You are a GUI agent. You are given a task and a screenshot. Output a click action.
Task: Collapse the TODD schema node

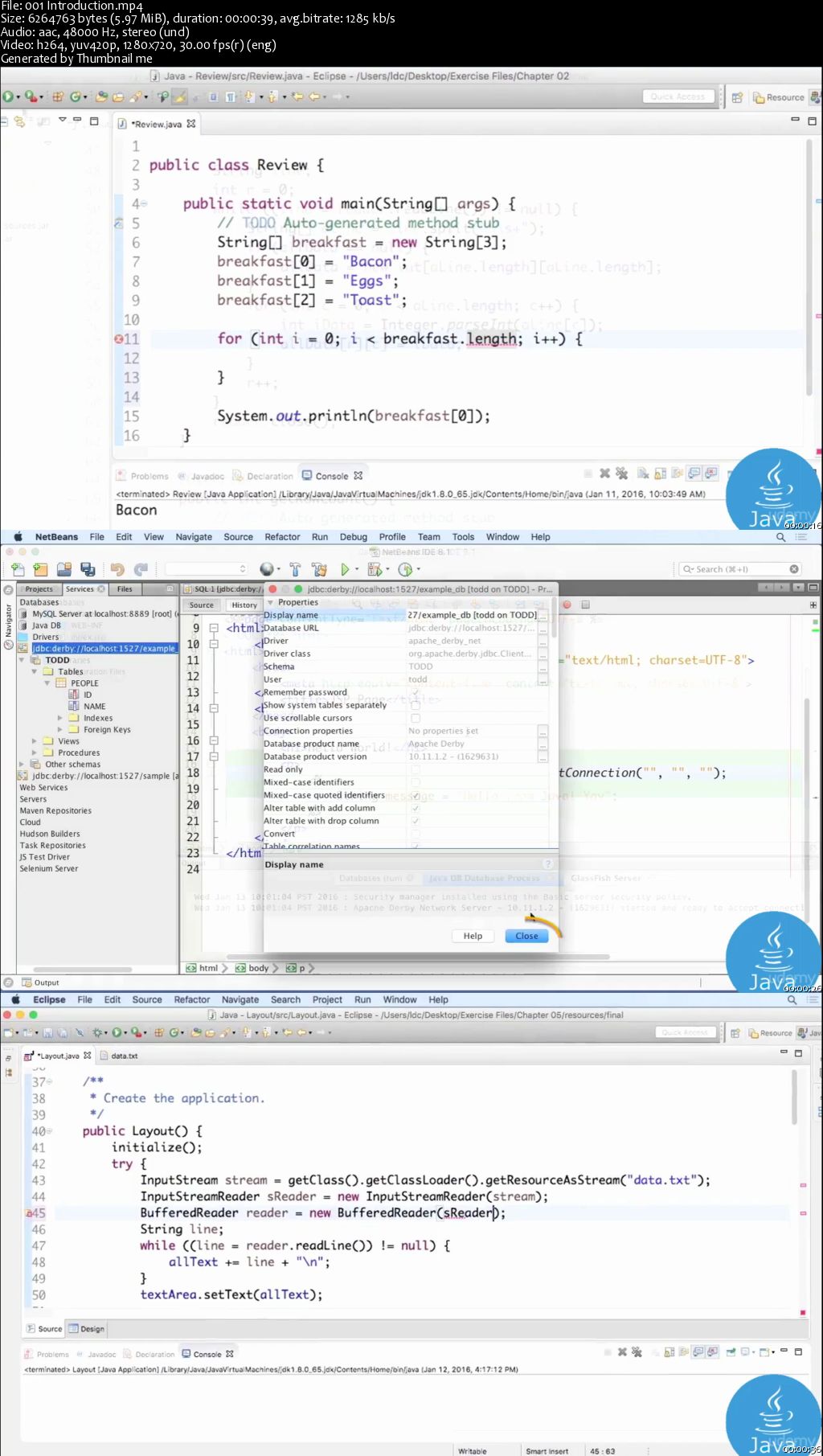(22, 660)
